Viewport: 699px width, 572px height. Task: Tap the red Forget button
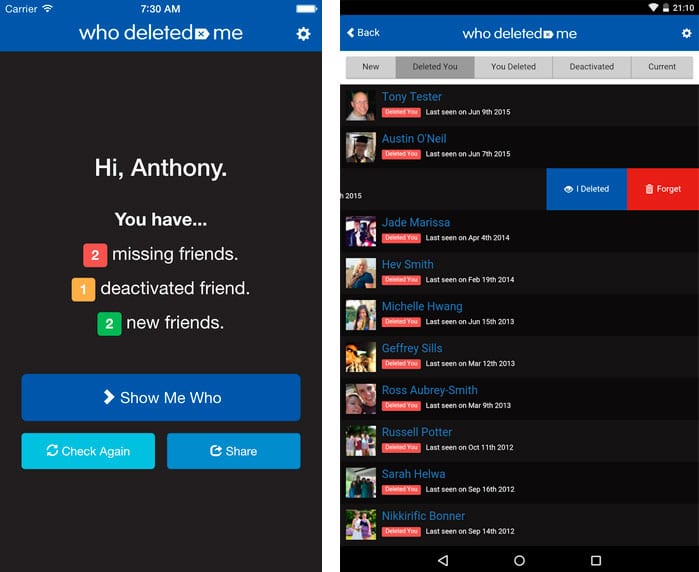tap(662, 189)
